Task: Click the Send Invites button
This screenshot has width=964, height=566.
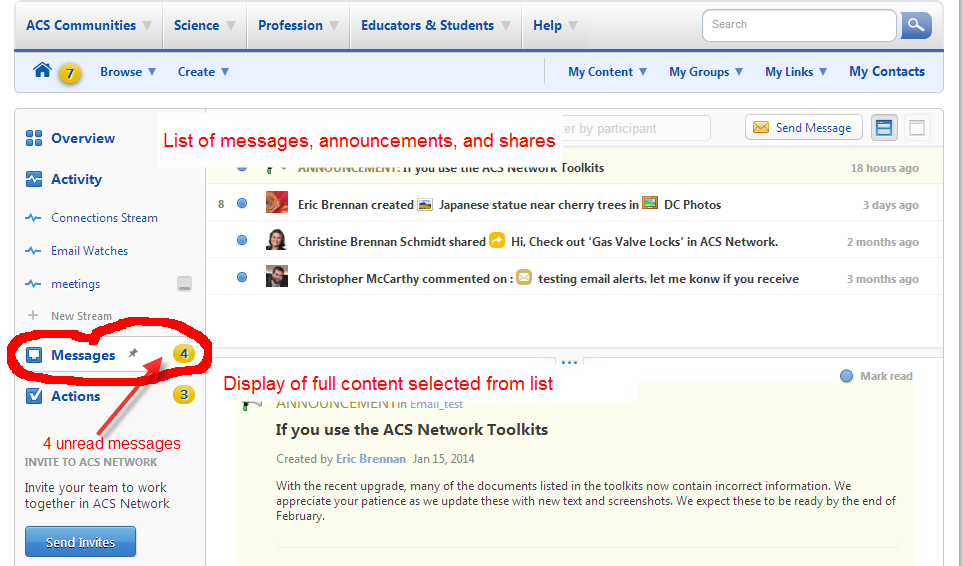Action: pyautogui.click(x=80, y=542)
